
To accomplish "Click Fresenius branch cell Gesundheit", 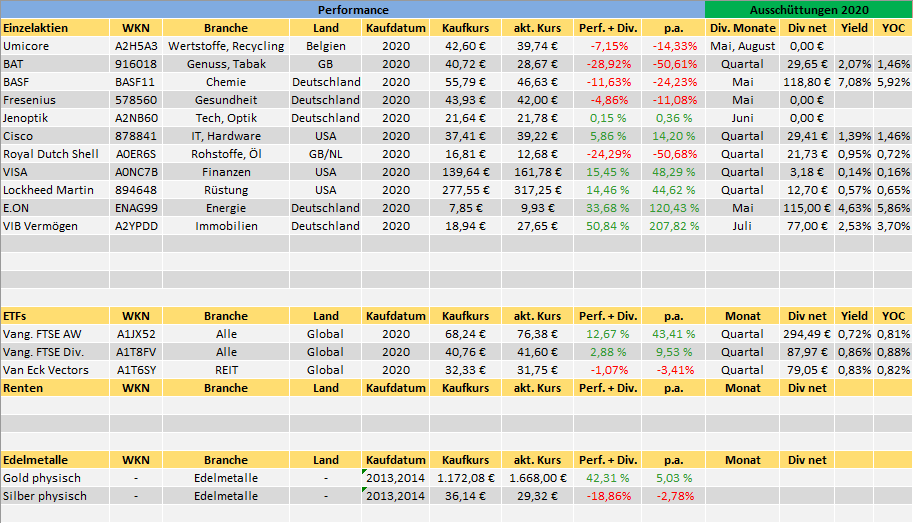I will pyautogui.click(x=226, y=100).
